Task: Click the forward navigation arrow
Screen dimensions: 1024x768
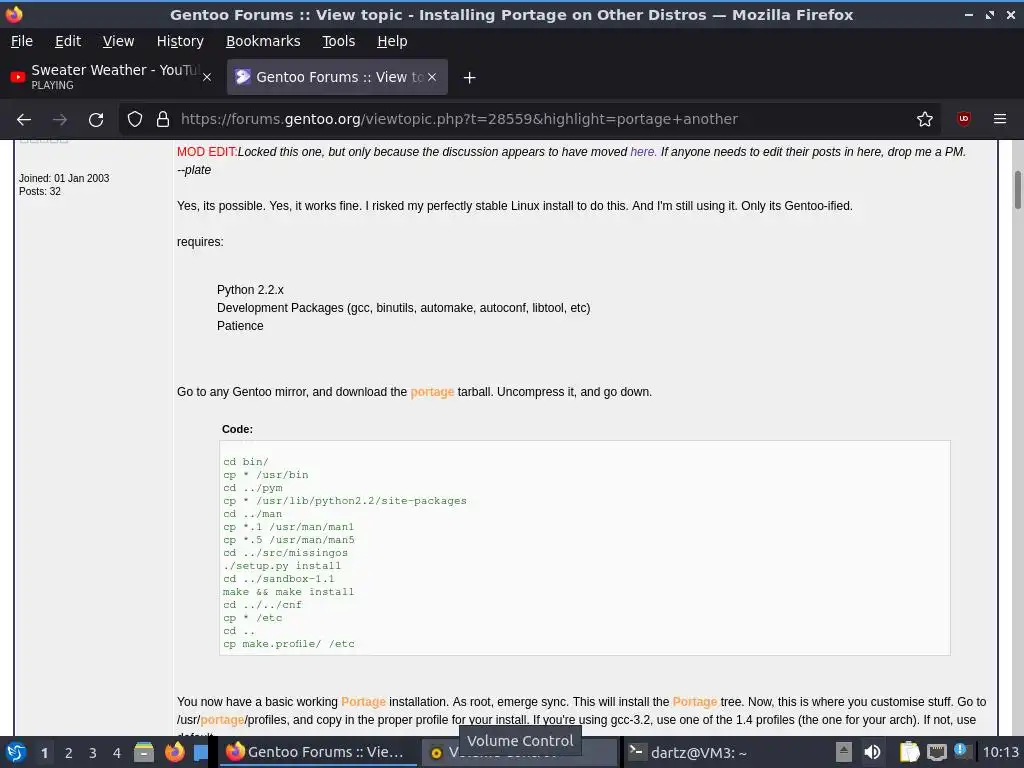Action: (60, 120)
